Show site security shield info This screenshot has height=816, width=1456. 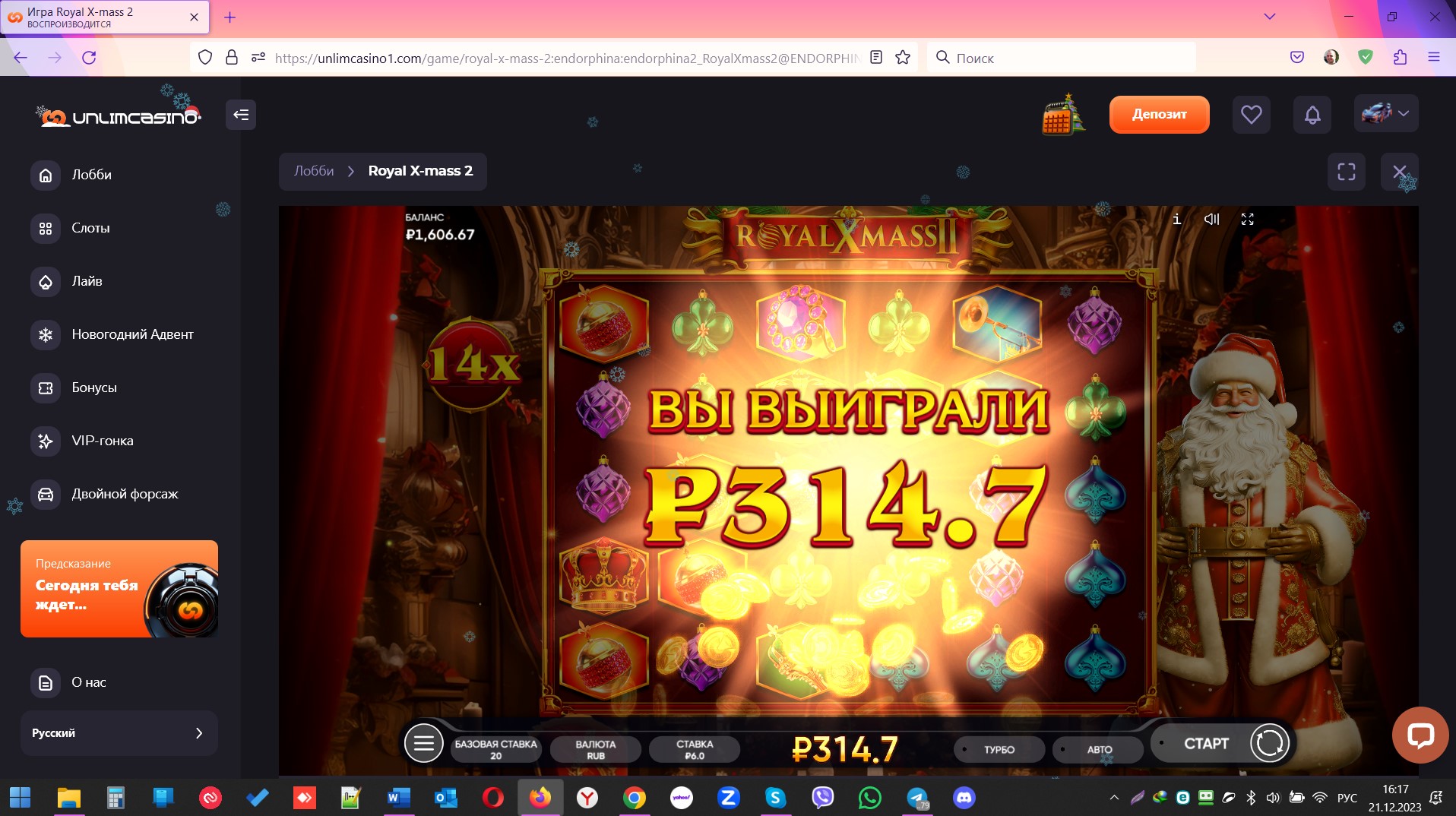pos(205,58)
